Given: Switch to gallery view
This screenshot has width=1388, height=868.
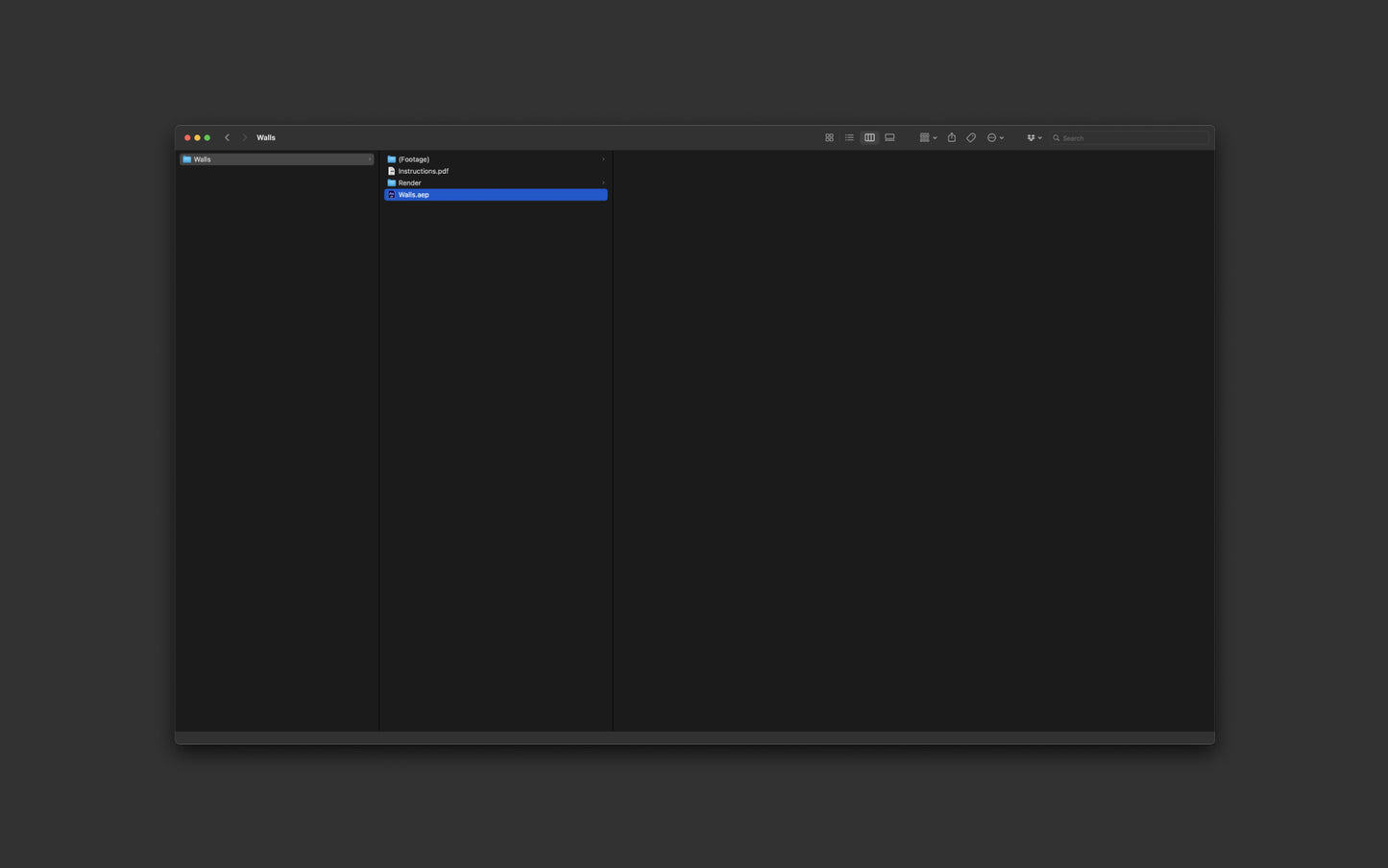Looking at the screenshot, I should 889,137.
